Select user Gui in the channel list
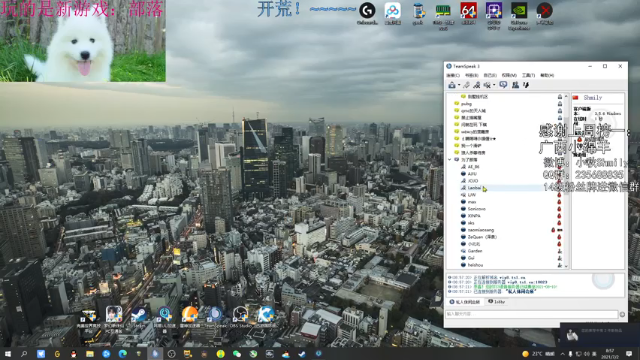This screenshot has height=360, width=640. click(471, 258)
